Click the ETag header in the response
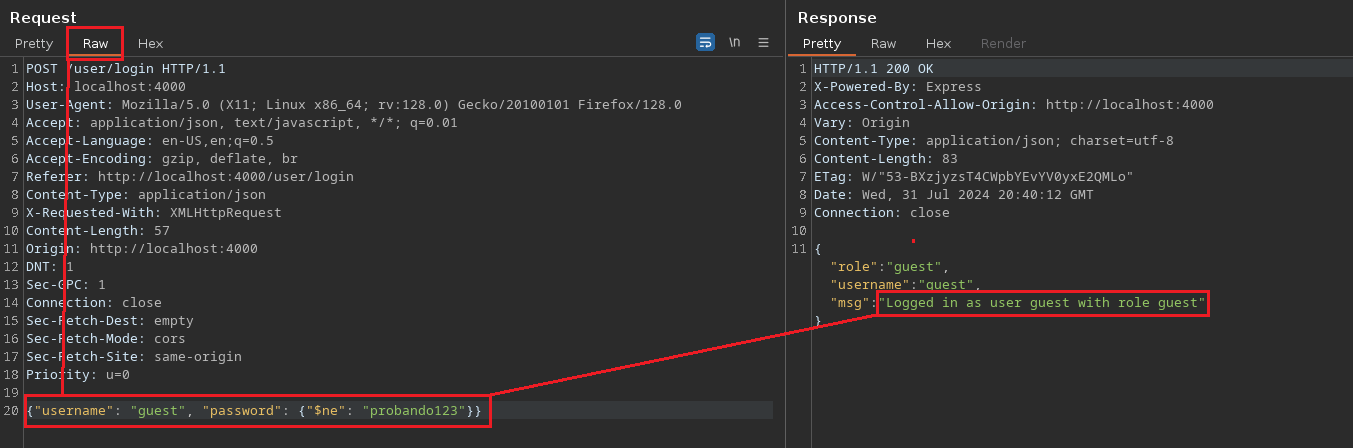 click(973, 177)
